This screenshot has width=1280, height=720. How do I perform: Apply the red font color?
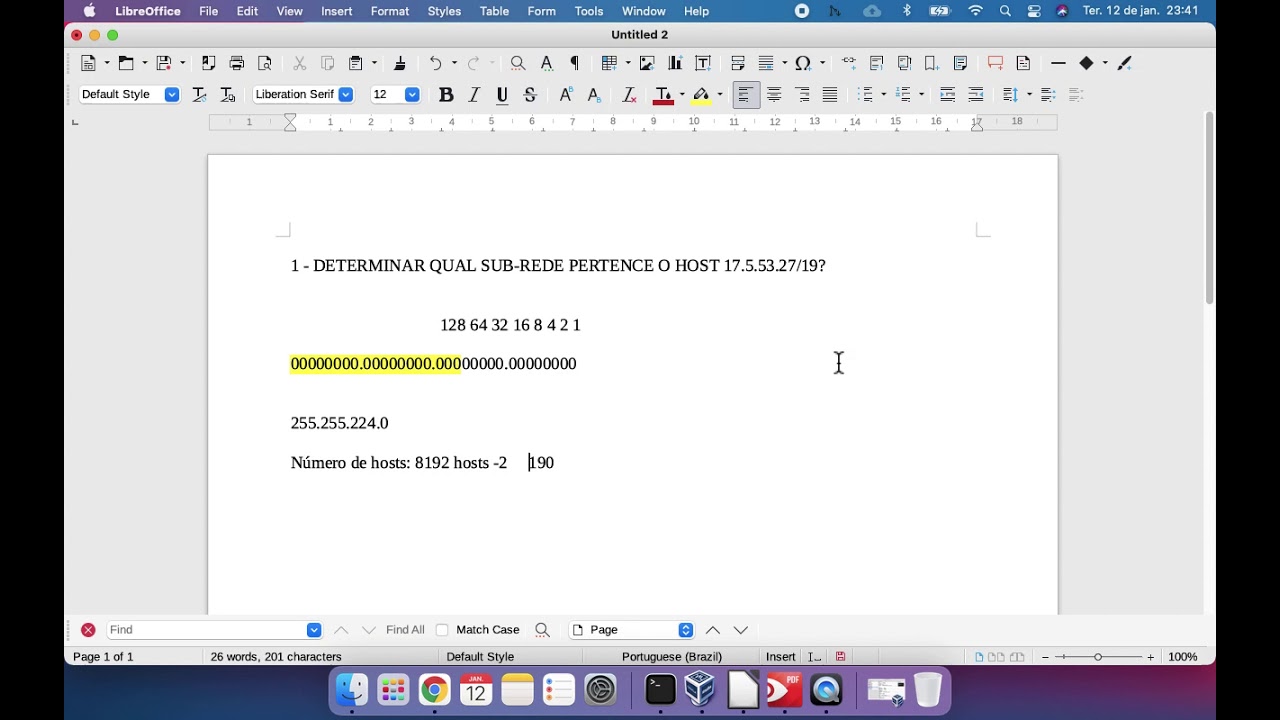click(x=663, y=95)
